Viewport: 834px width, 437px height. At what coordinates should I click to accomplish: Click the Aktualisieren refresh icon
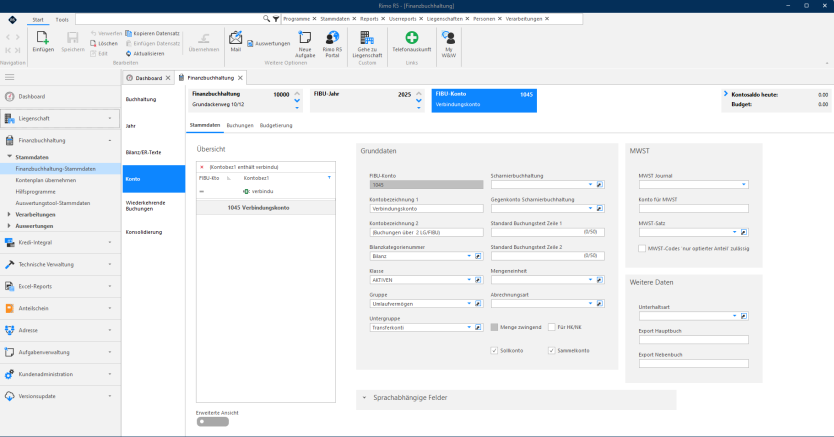pos(128,54)
